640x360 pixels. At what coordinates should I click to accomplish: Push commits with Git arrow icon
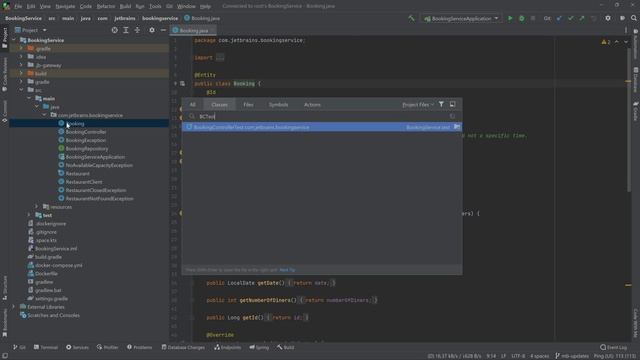pyautogui.click(x=582, y=18)
